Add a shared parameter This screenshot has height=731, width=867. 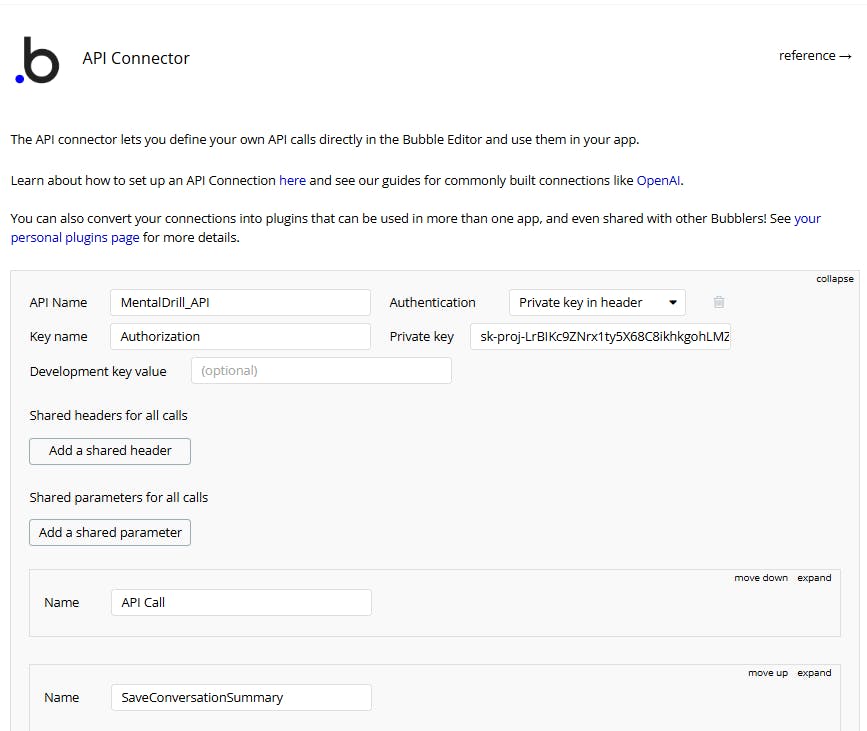(x=110, y=532)
